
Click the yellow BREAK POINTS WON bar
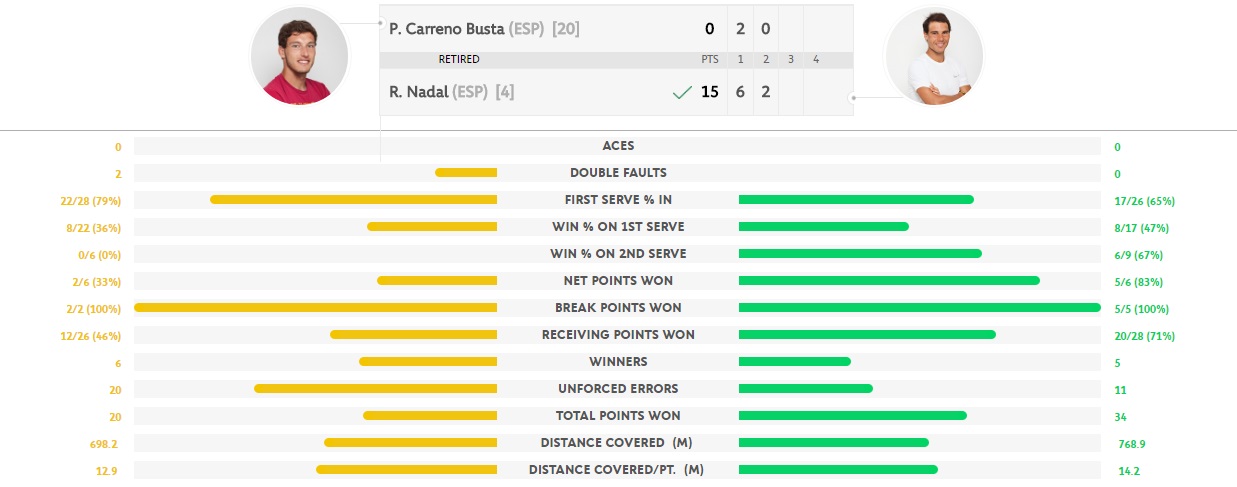[x=315, y=308]
